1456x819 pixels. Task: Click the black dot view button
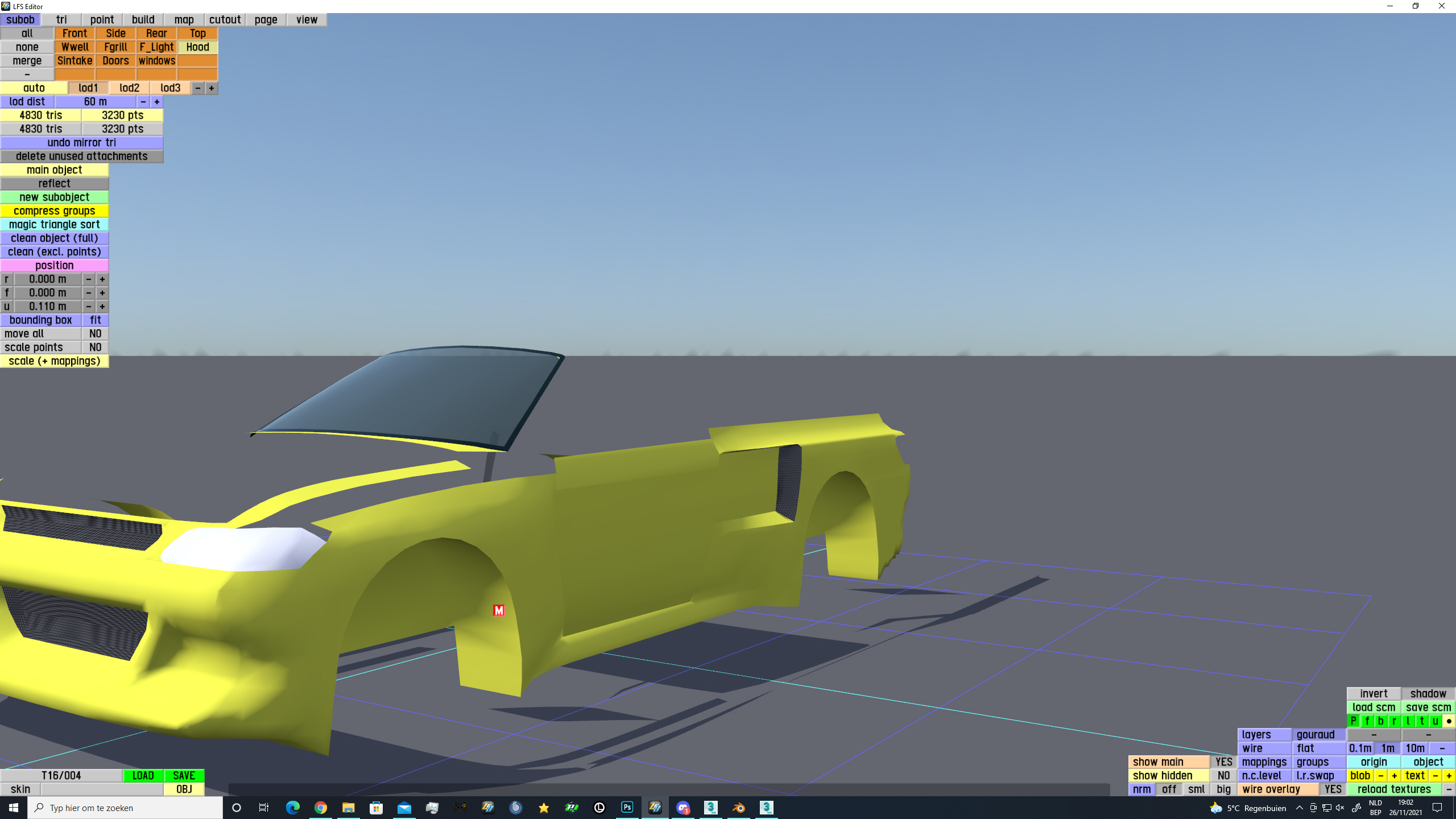click(x=1449, y=721)
